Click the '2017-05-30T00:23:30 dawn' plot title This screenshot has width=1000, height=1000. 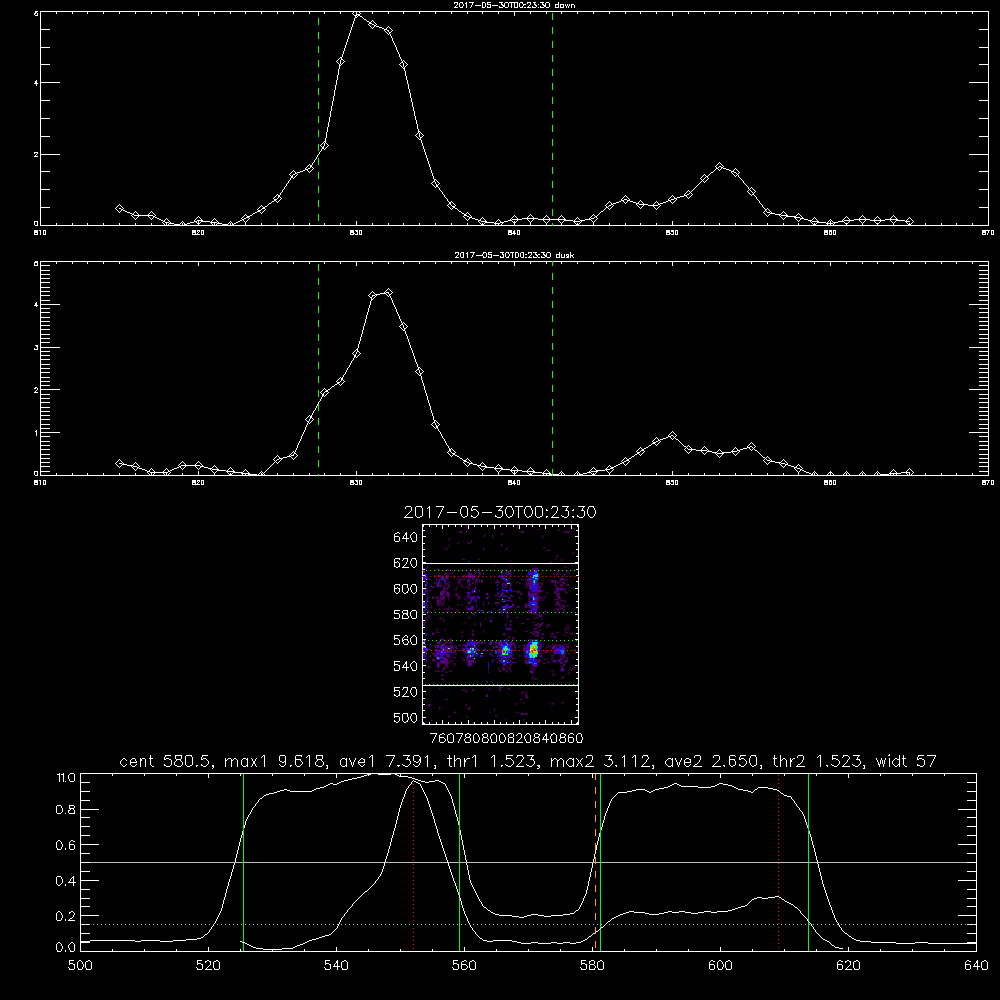[515, 5]
